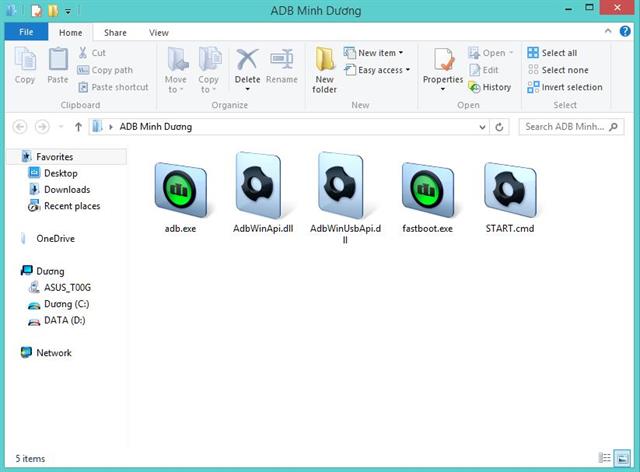This screenshot has height=472, width=640.
Task: Click Select none
Action: [x=558, y=70]
